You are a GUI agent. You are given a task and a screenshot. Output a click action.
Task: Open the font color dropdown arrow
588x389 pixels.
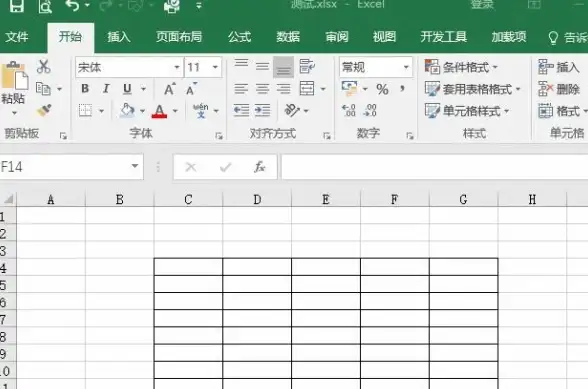pyautogui.click(x=175, y=111)
